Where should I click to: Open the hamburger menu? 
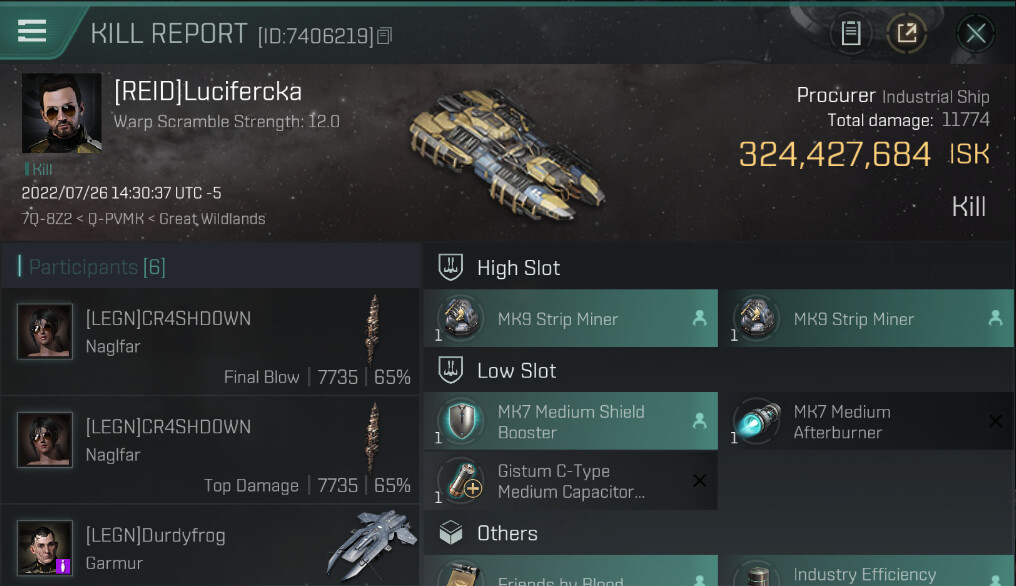32,30
